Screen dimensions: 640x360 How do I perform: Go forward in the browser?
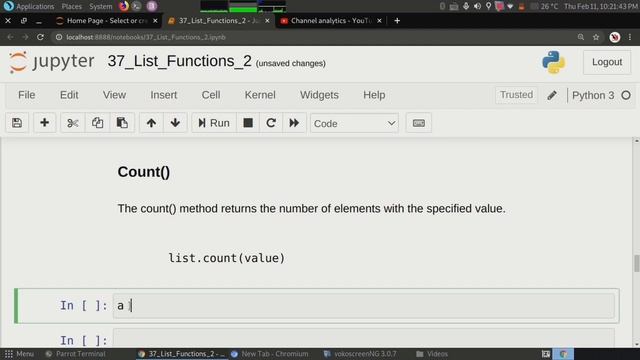pyautogui.click(x=25, y=37)
